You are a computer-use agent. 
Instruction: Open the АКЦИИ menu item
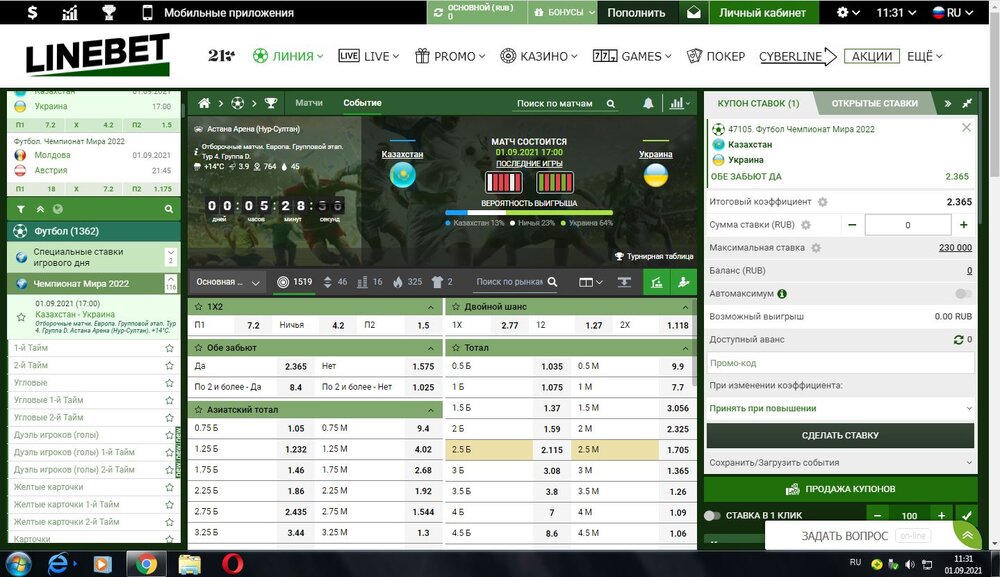(x=872, y=56)
